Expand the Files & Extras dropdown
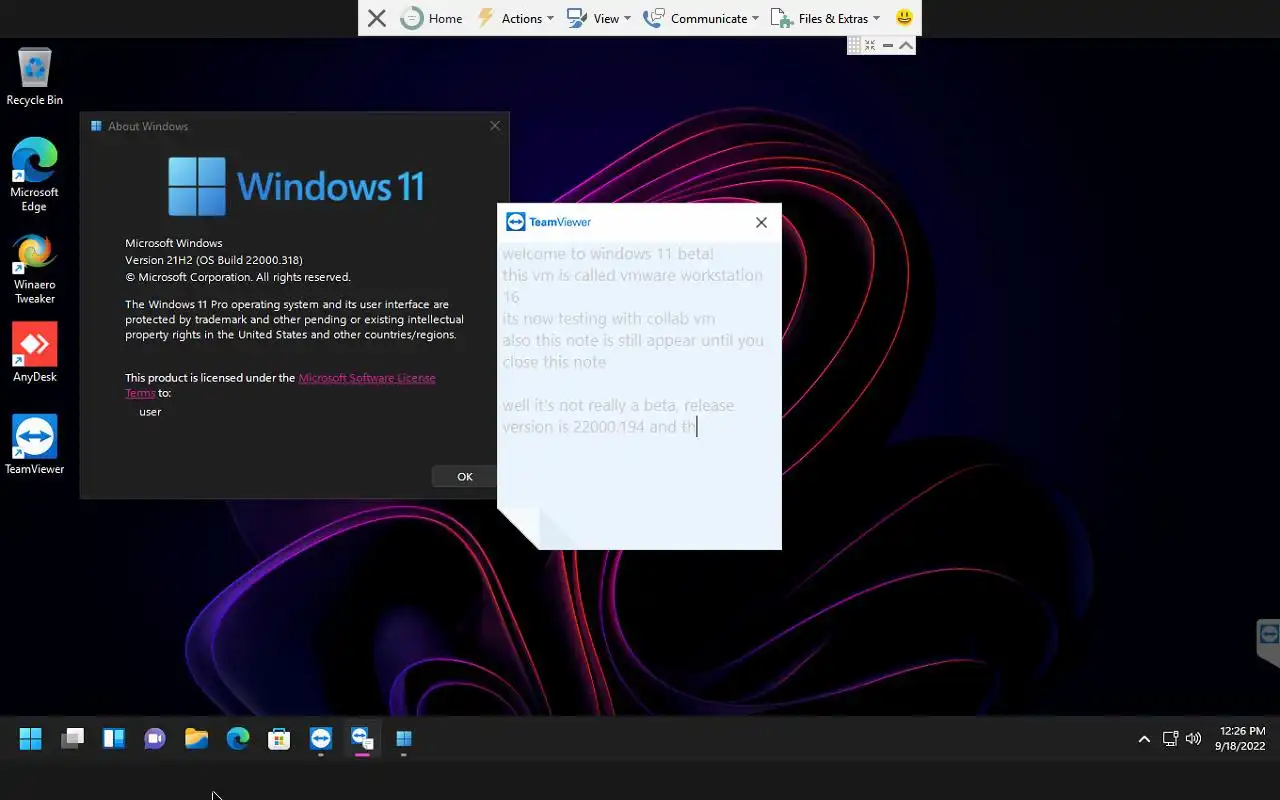 (x=826, y=18)
